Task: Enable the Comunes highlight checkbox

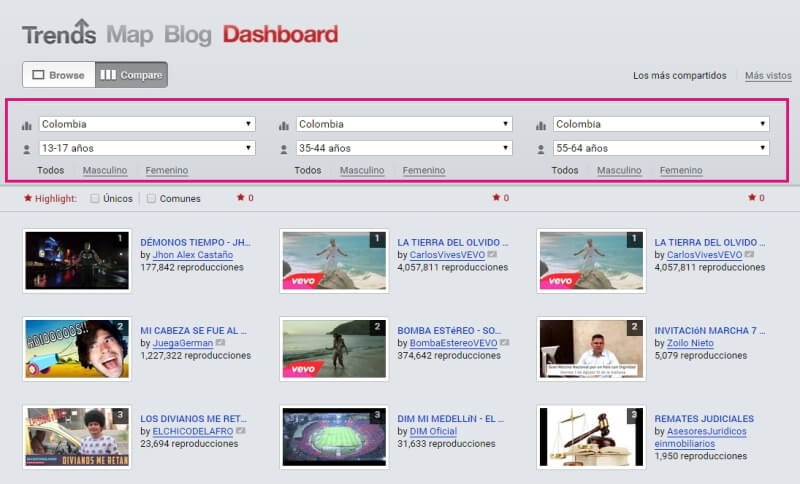Action: click(x=151, y=198)
